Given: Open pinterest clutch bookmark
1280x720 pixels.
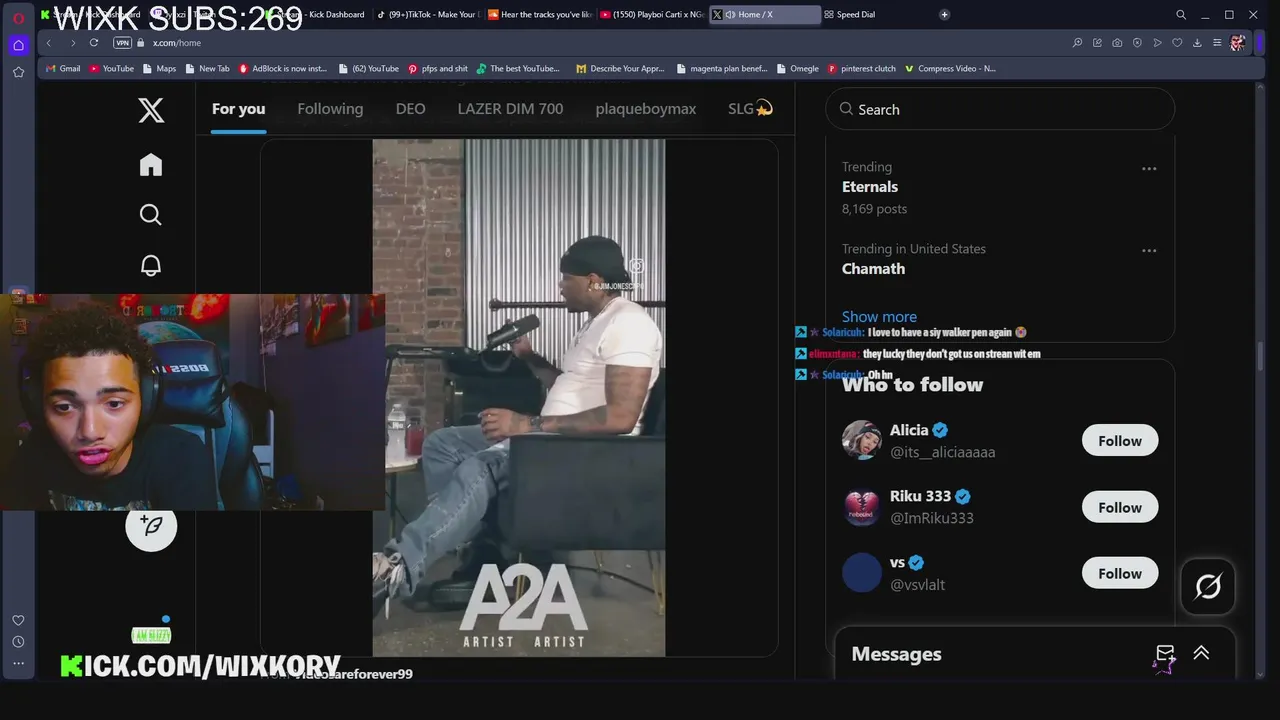Looking at the screenshot, I should click(x=861, y=69).
